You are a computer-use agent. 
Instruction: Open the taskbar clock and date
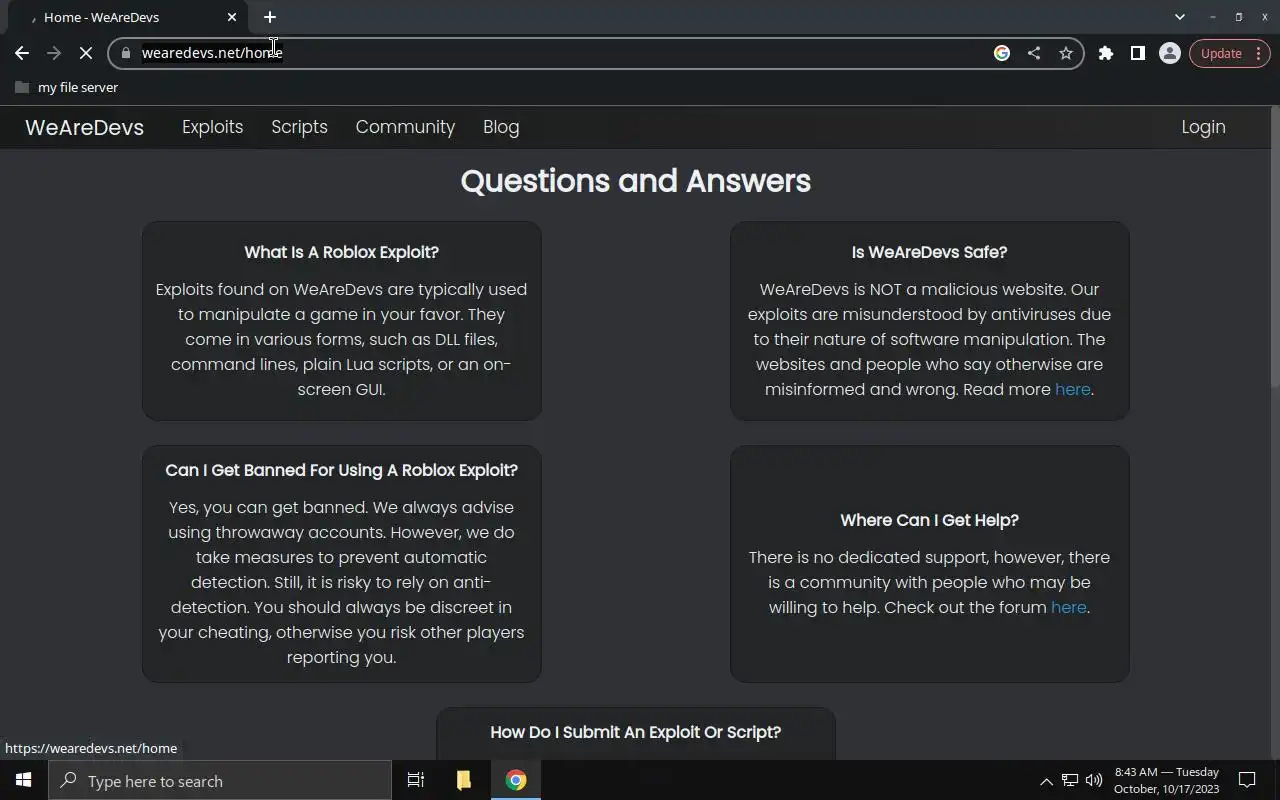1166,780
